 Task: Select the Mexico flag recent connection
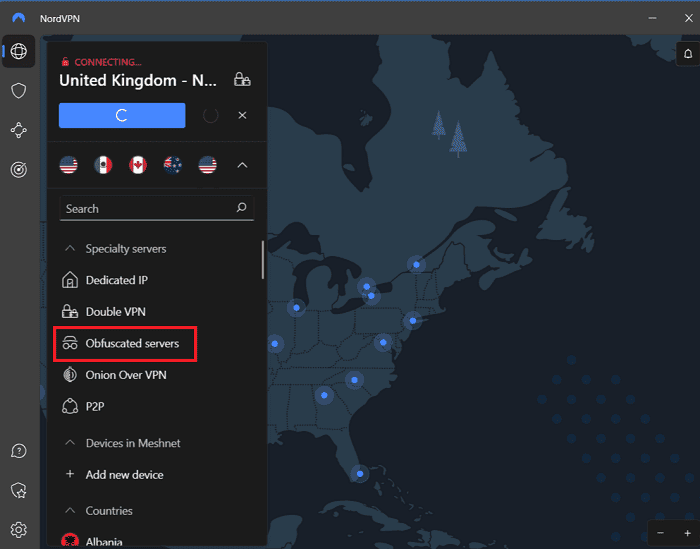[x=103, y=165]
